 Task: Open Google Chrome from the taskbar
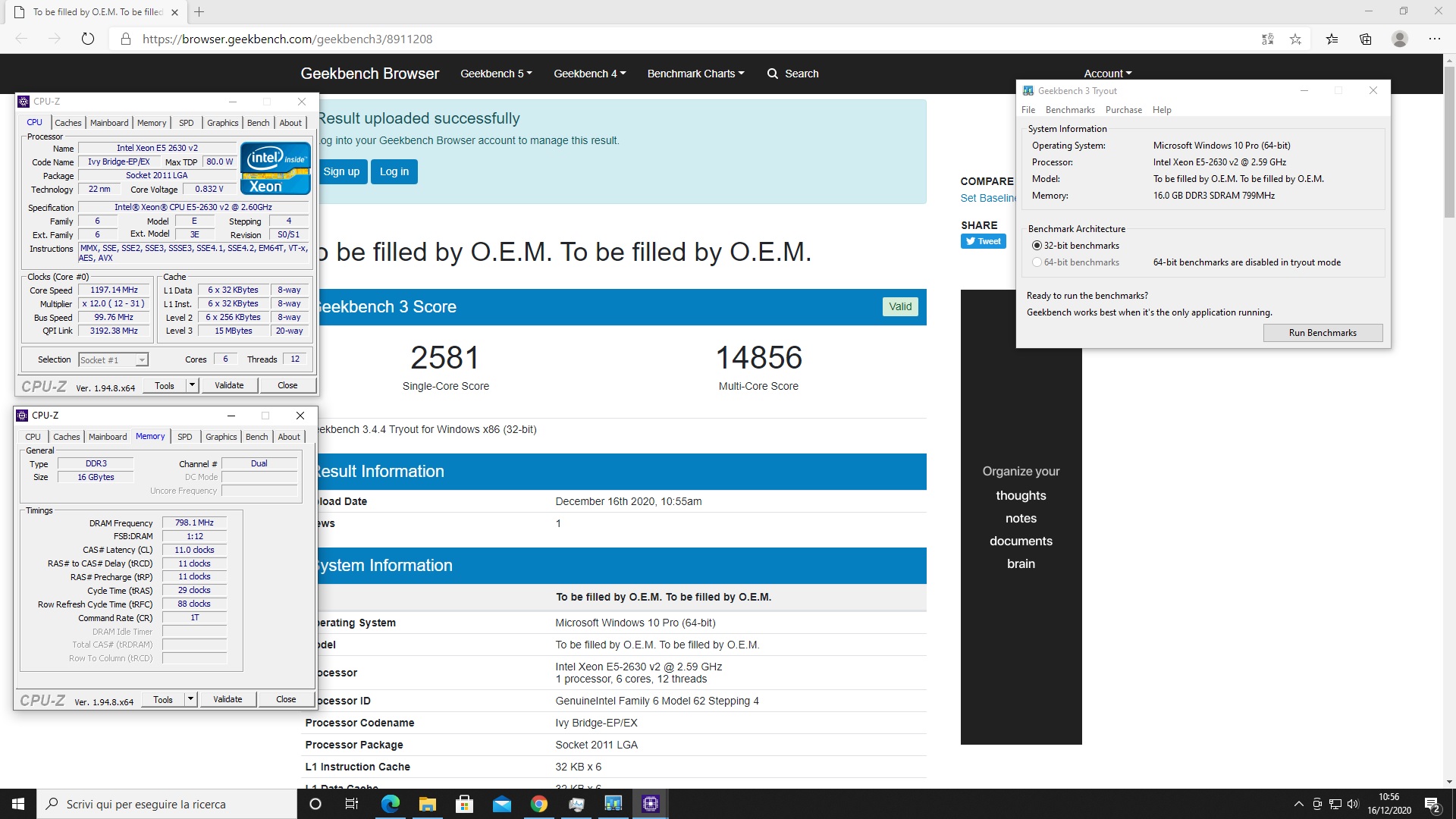tap(538, 804)
